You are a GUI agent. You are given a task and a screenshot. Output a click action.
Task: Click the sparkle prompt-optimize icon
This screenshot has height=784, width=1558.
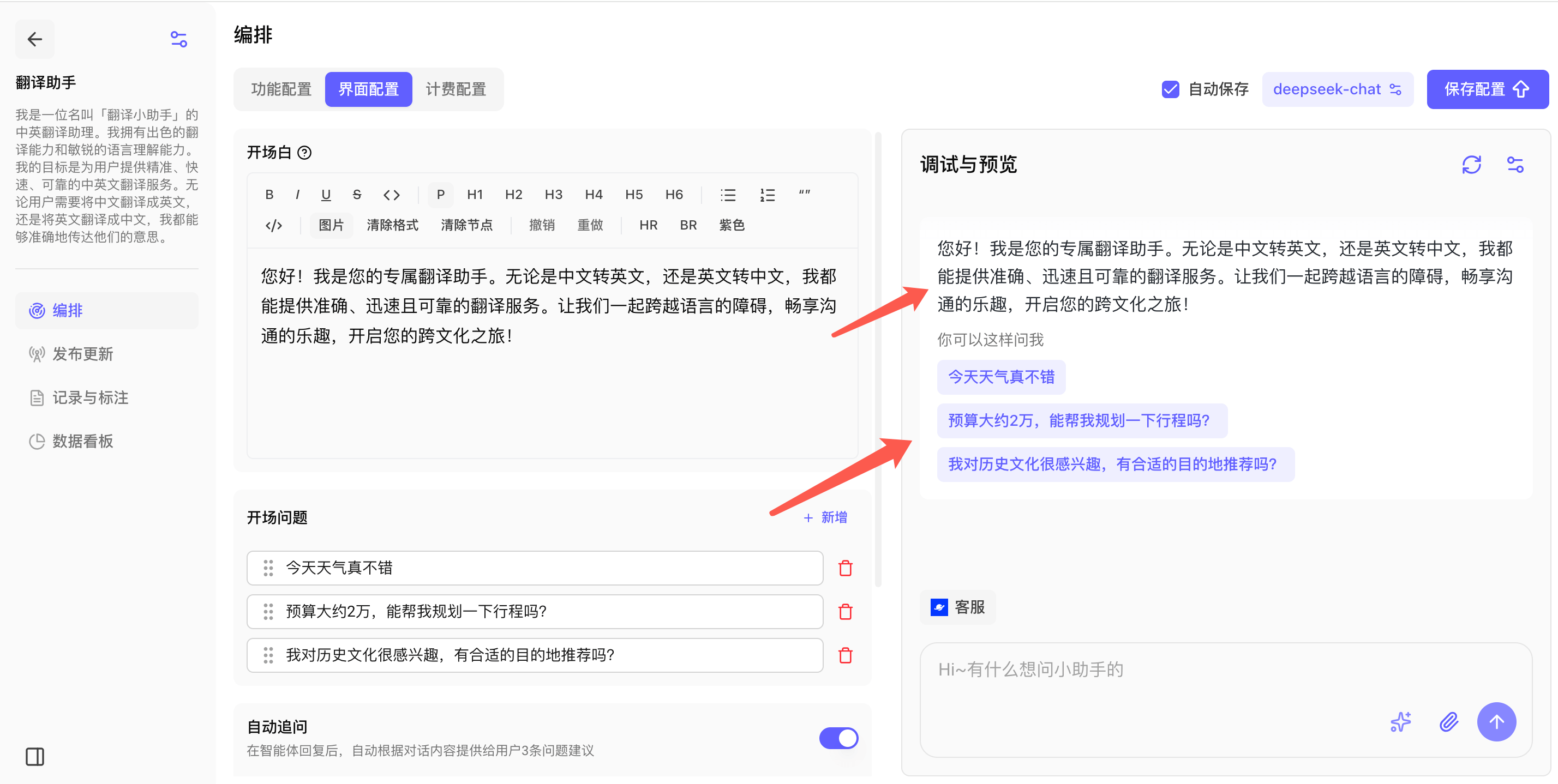click(x=1400, y=722)
